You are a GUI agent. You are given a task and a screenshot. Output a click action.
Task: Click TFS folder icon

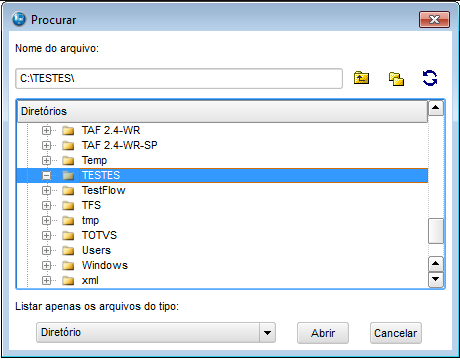click(68, 205)
